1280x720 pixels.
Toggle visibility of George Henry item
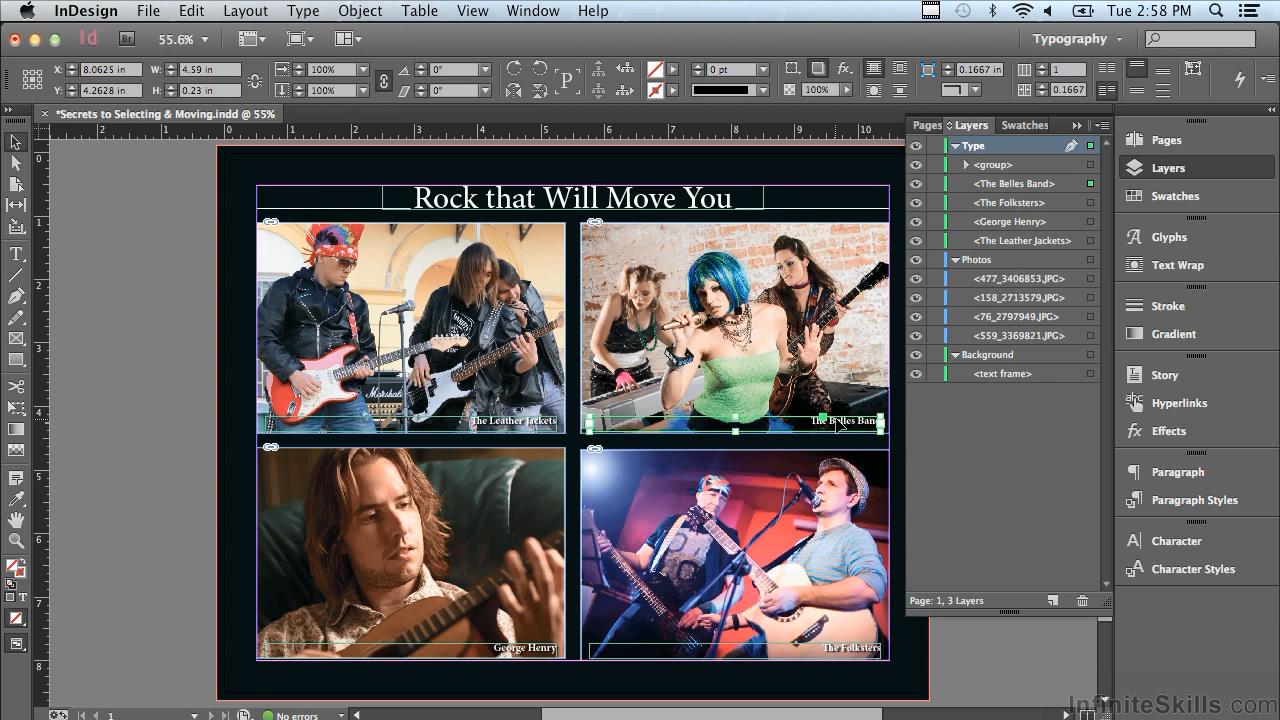tap(916, 222)
